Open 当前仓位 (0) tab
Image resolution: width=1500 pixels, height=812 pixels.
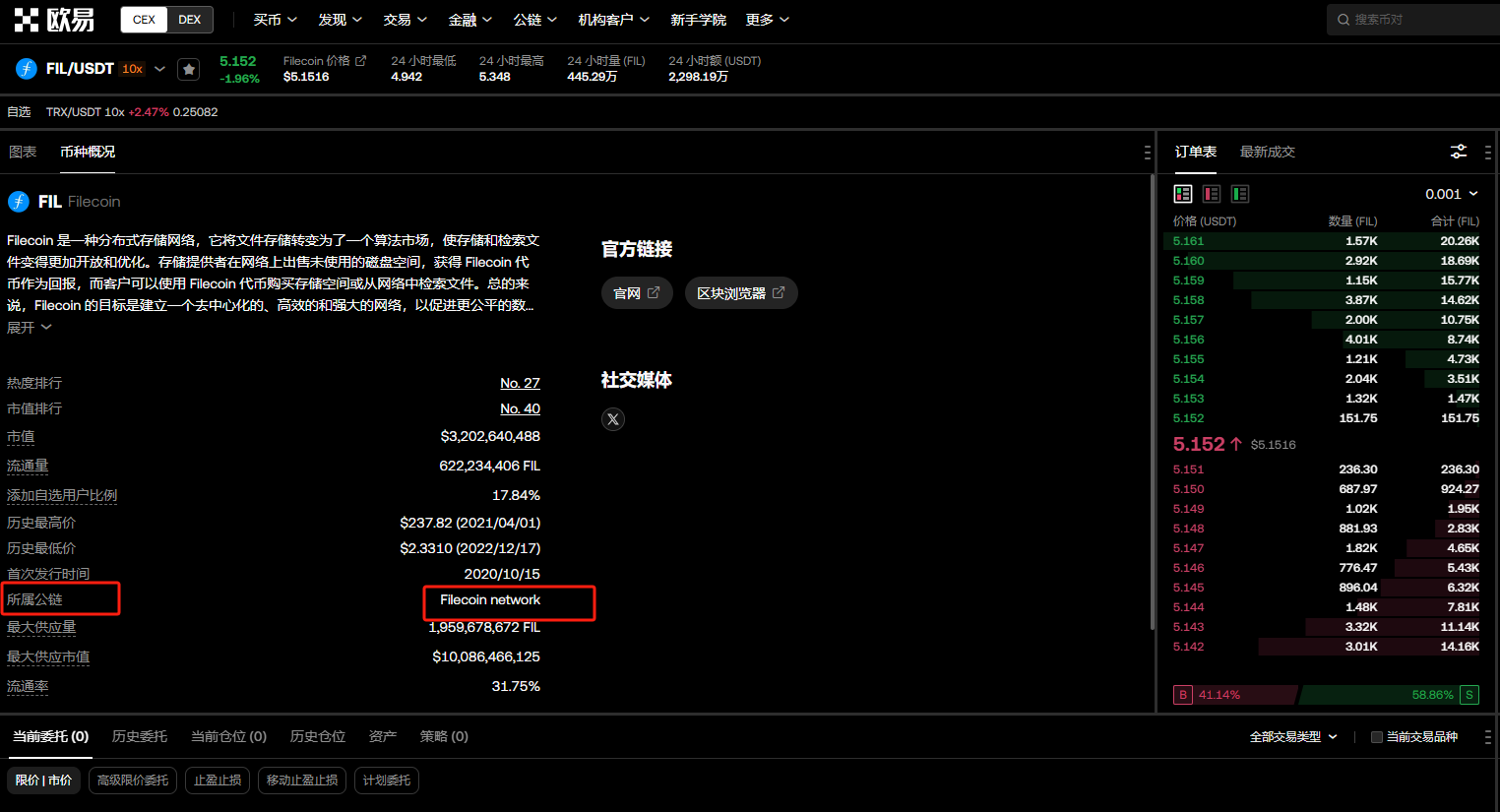[x=228, y=736]
